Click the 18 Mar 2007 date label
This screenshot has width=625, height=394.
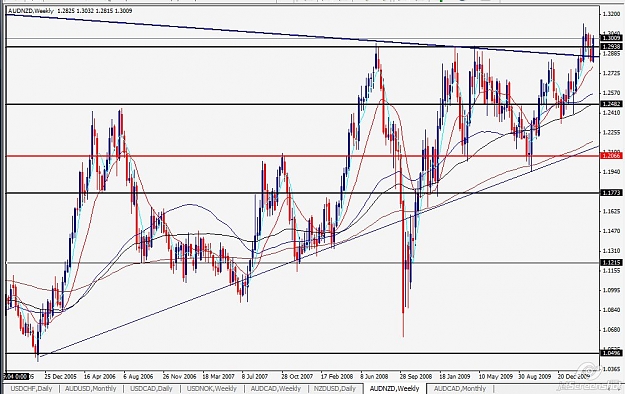tap(218, 376)
